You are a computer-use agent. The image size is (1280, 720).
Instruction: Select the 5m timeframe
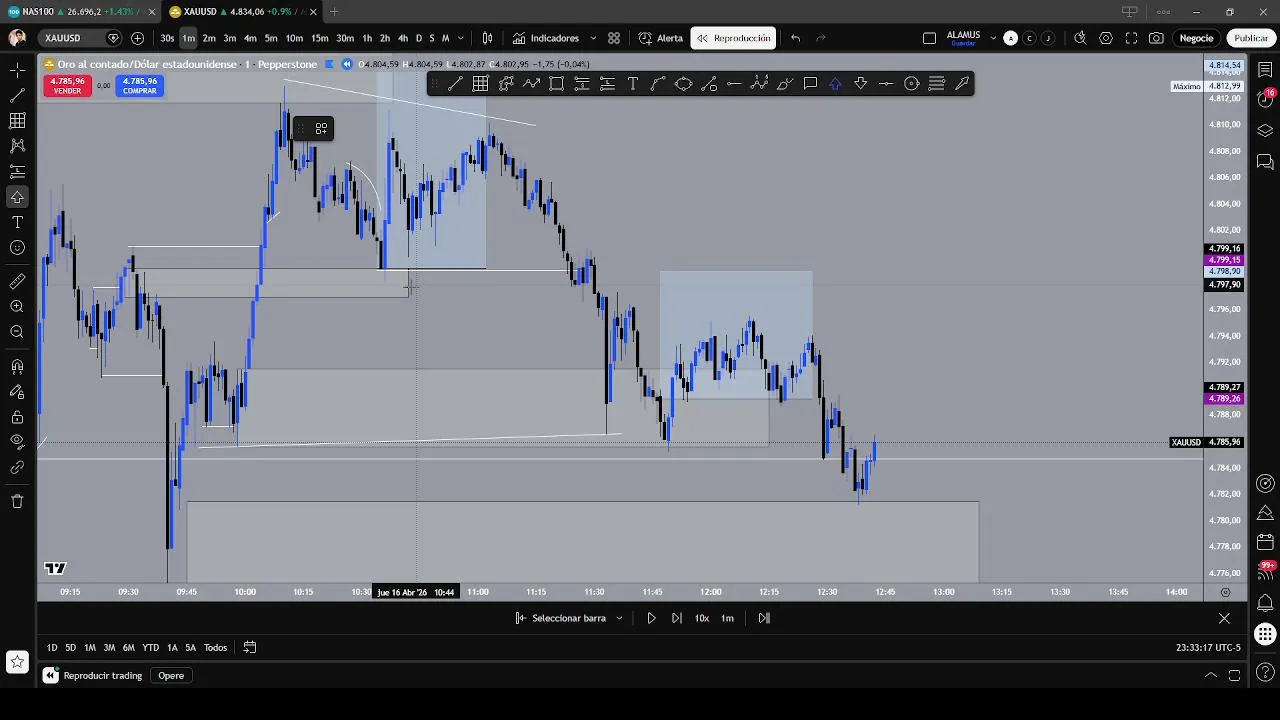(271, 38)
